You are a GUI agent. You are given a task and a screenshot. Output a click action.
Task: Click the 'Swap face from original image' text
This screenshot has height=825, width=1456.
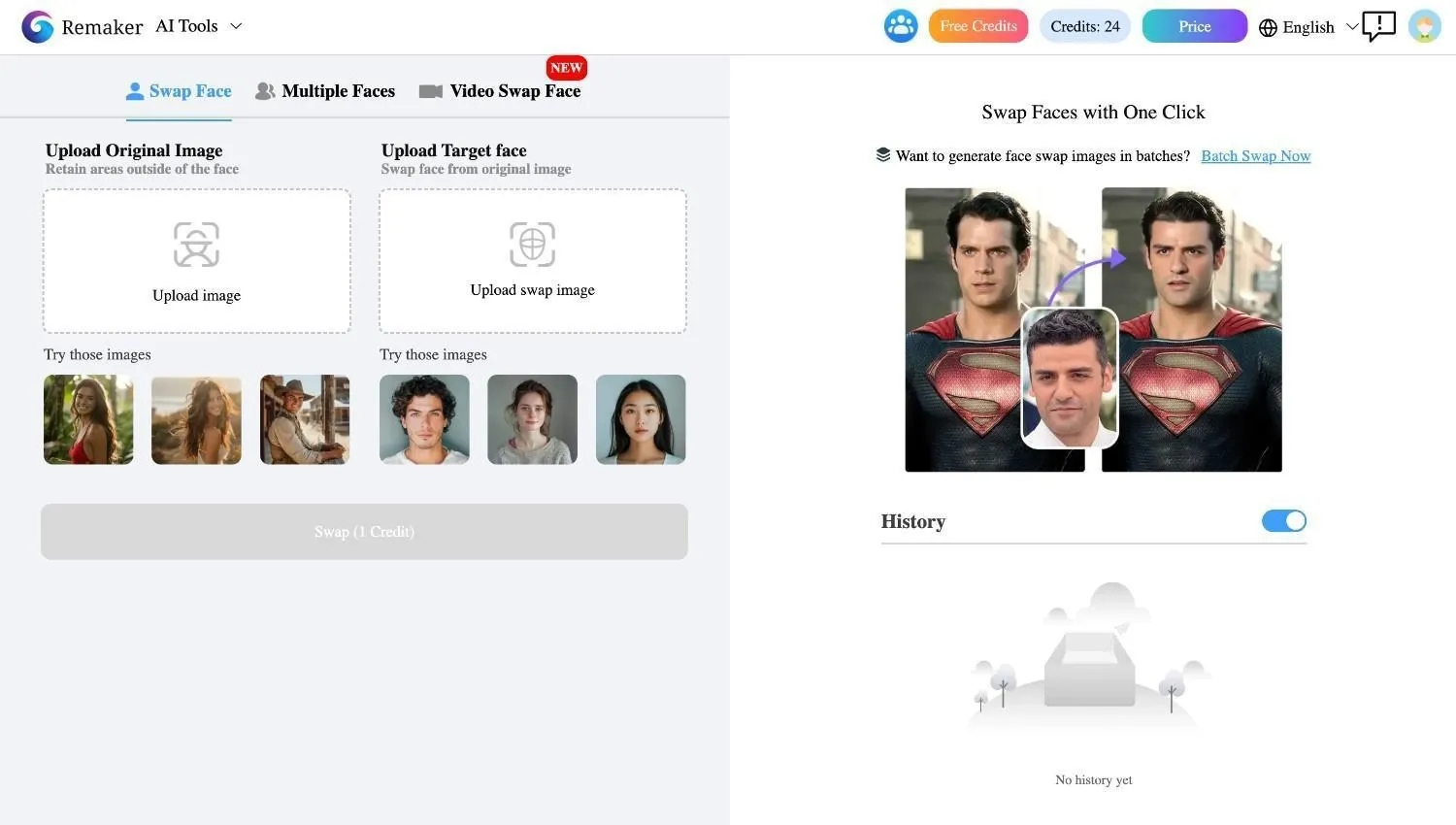(476, 169)
